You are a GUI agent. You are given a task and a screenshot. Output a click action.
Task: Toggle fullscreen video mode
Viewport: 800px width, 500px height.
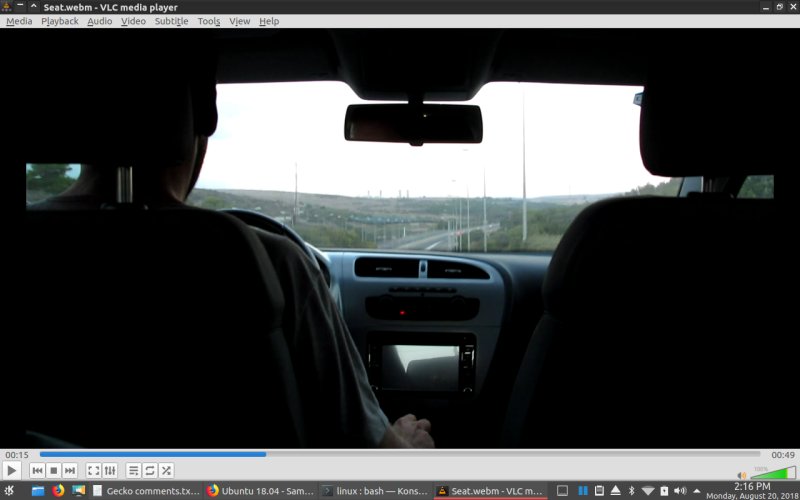[x=93, y=470]
